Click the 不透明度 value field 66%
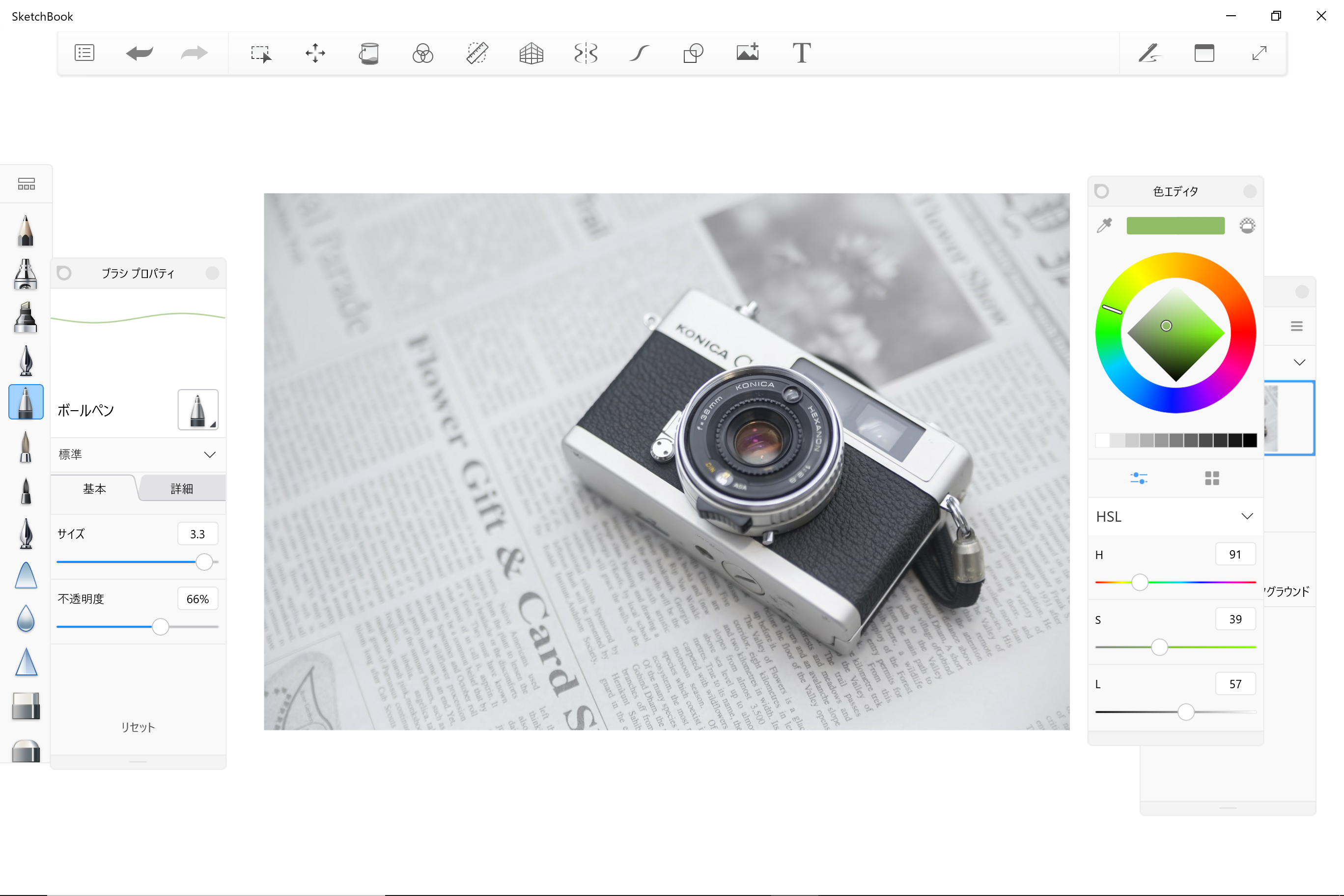This screenshot has height=896, width=1344. [197, 599]
